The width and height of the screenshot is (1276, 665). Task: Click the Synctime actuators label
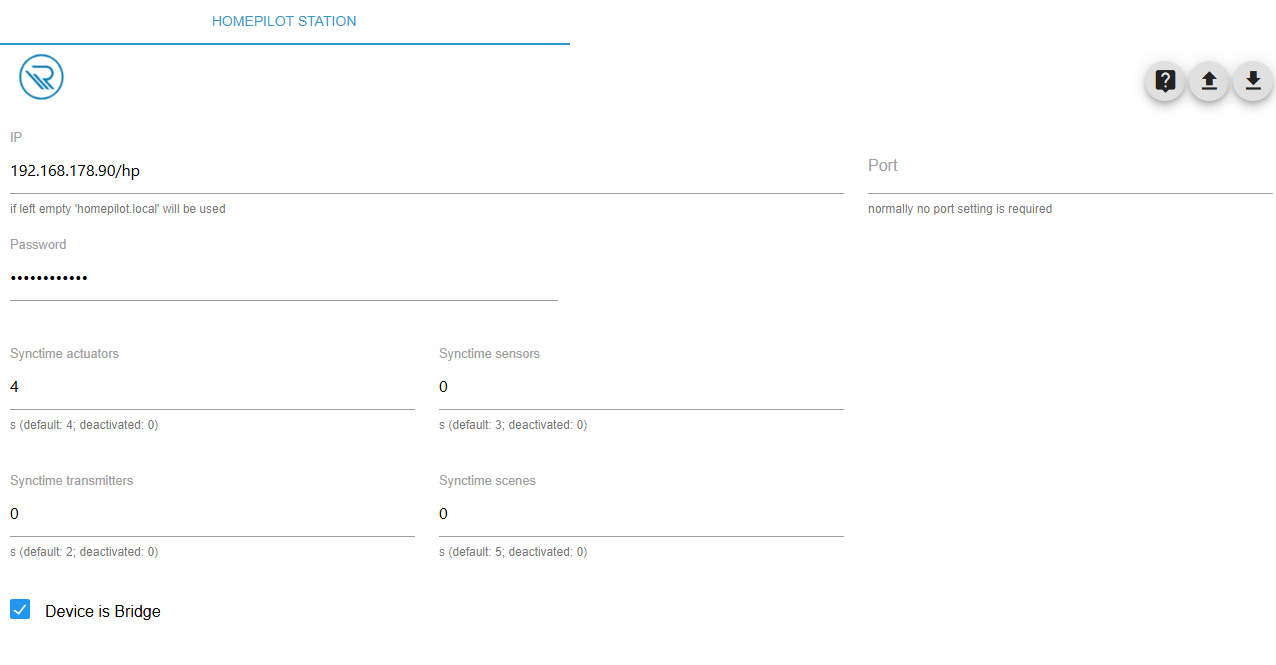tap(64, 354)
